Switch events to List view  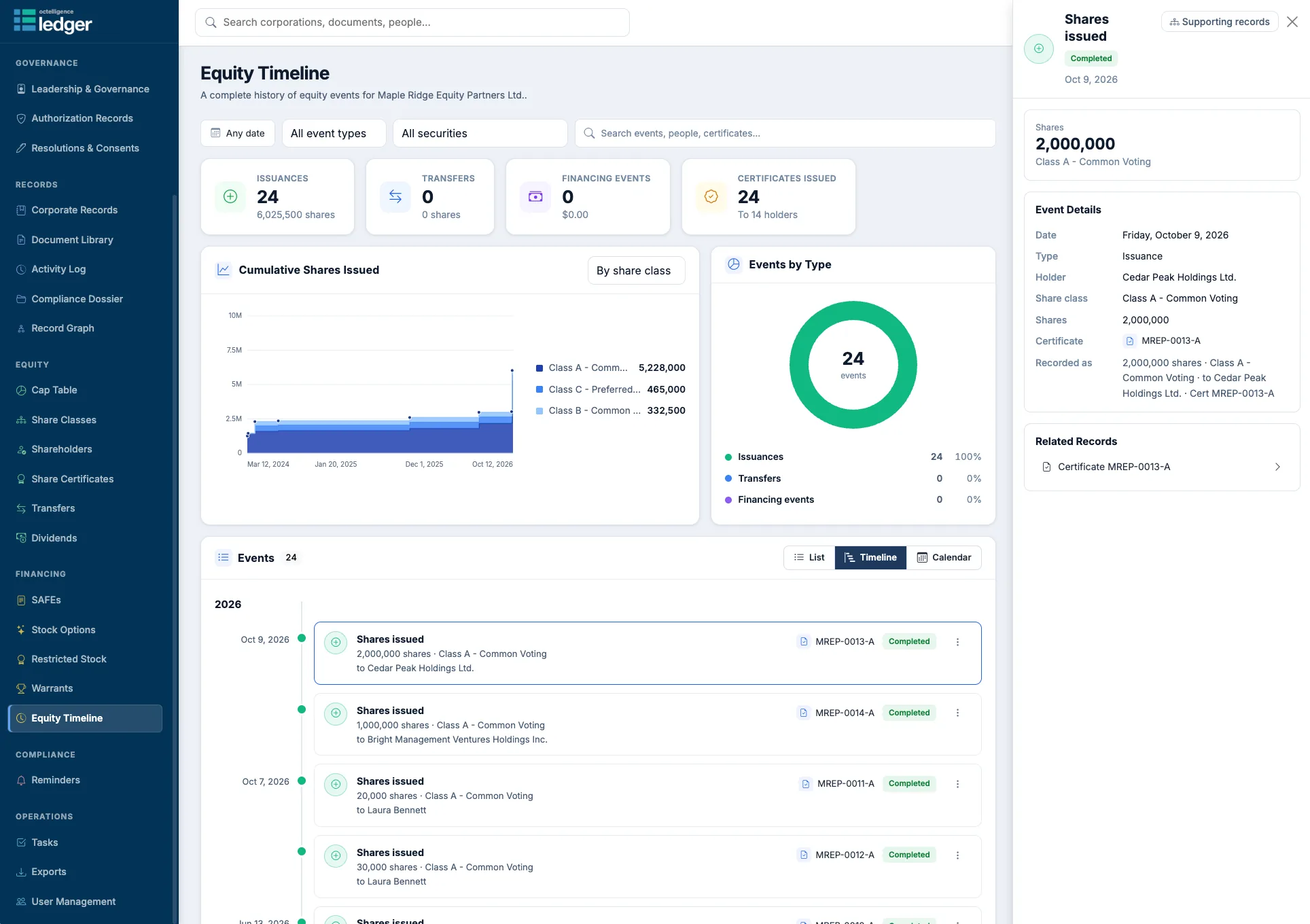[x=809, y=558]
